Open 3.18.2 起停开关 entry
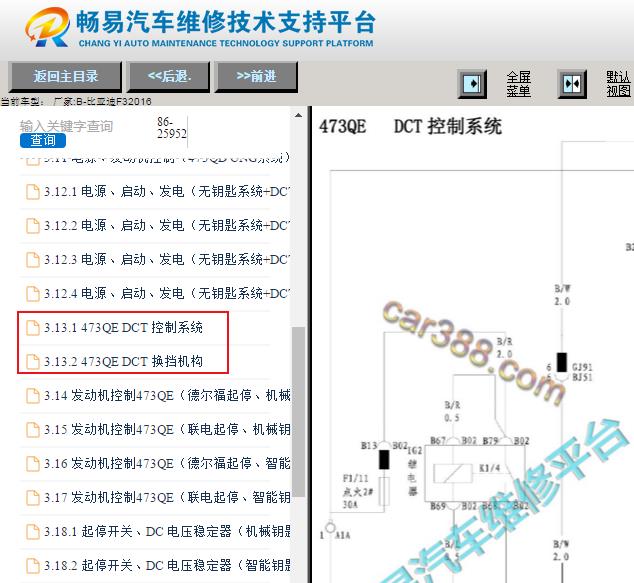Viewport: 634px width, 583px height. tap(167, 565)
